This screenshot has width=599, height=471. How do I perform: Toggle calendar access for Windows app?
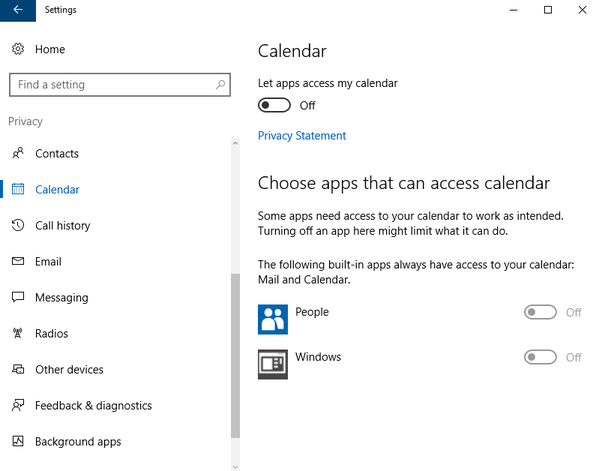[540, 357]
